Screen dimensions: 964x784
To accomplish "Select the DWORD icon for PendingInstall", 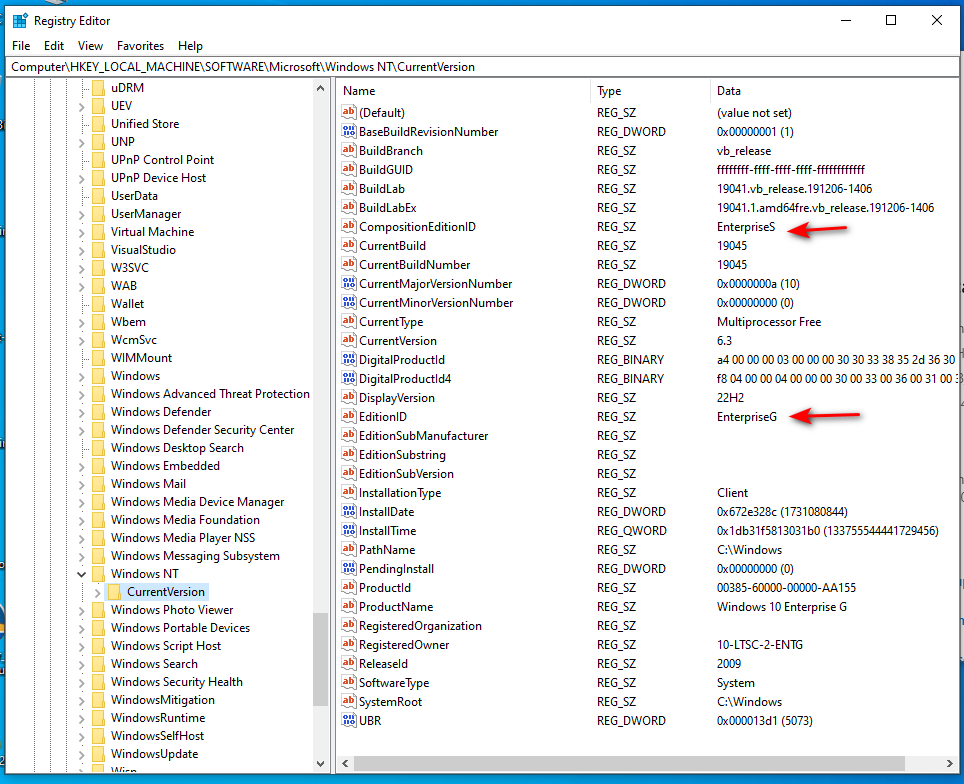I will pos(349,569).
